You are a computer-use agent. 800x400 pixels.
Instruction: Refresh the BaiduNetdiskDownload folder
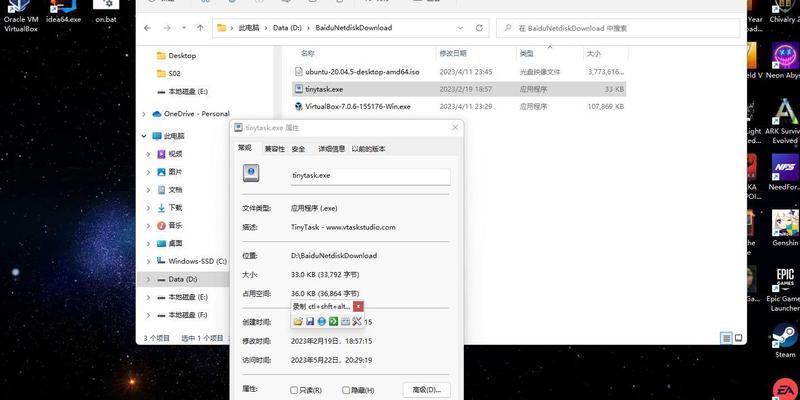click(x=479, y=28)
